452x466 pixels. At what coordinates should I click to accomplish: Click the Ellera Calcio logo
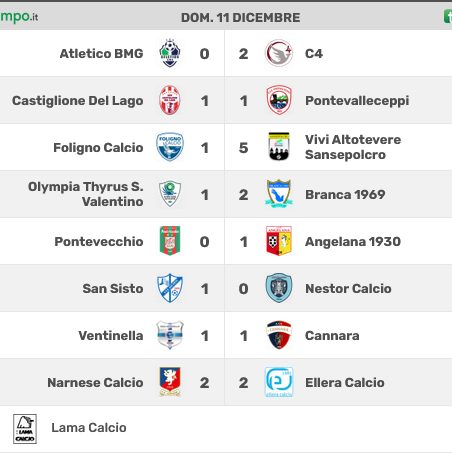tap(279, 382)
